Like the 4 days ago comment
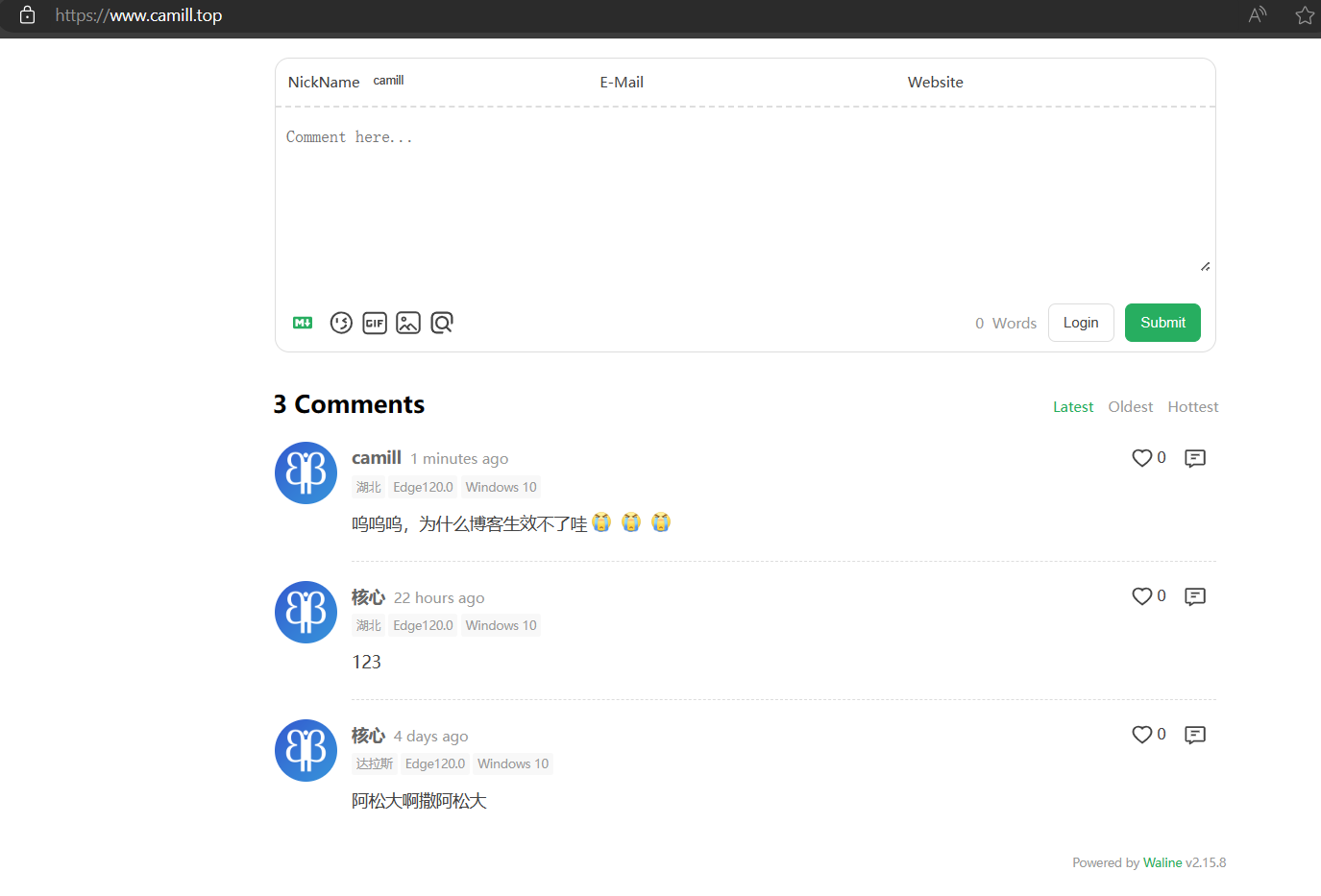The width and height of the screenshot is (1321, 896). [1141, 735]
